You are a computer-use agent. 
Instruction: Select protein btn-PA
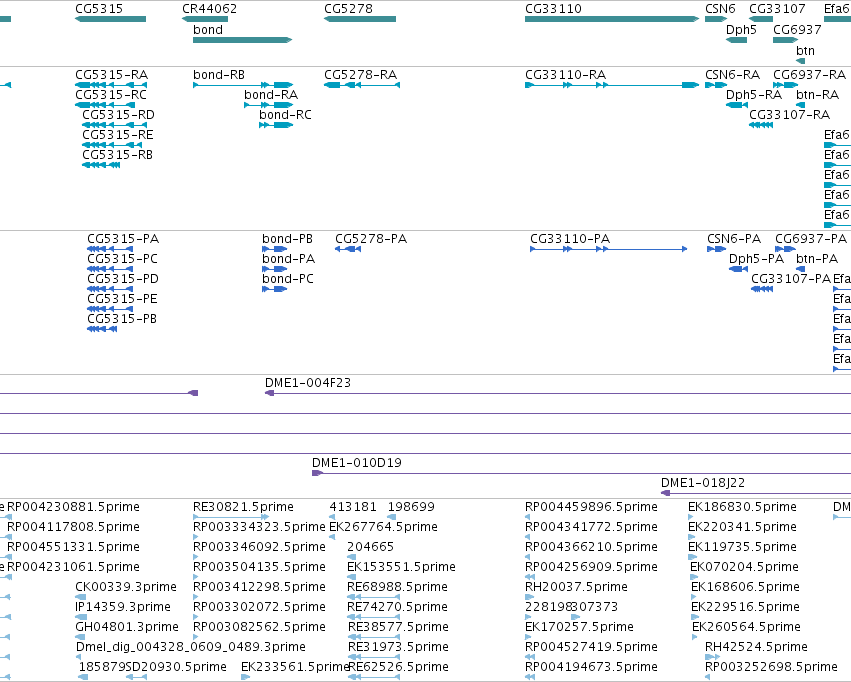coord(801,269)
